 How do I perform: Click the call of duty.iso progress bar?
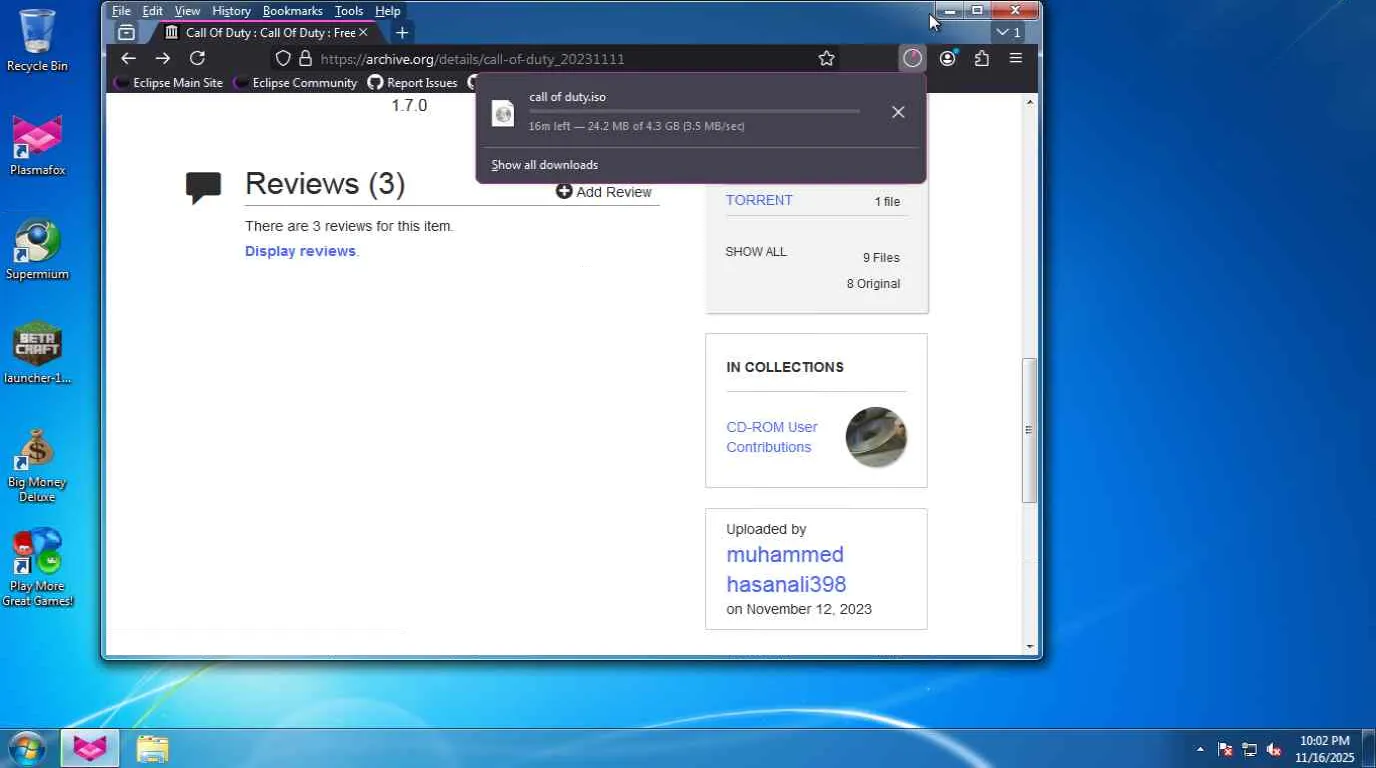coord(694,111)
